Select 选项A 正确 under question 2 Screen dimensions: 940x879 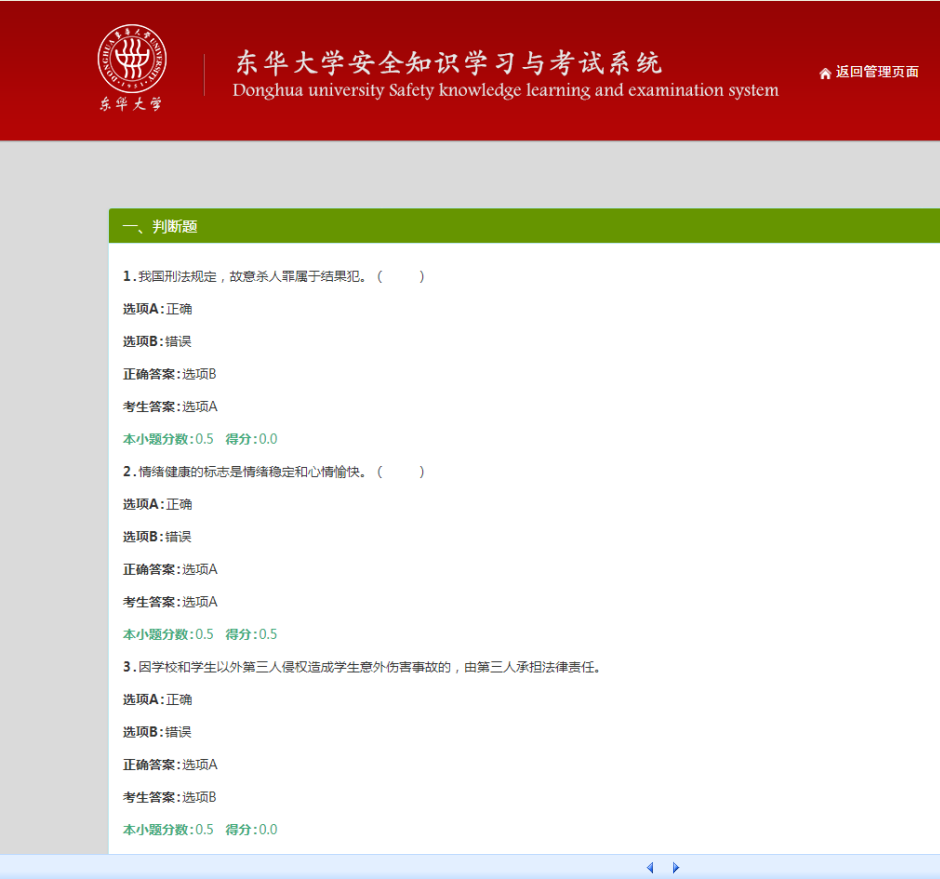[157, 504]
